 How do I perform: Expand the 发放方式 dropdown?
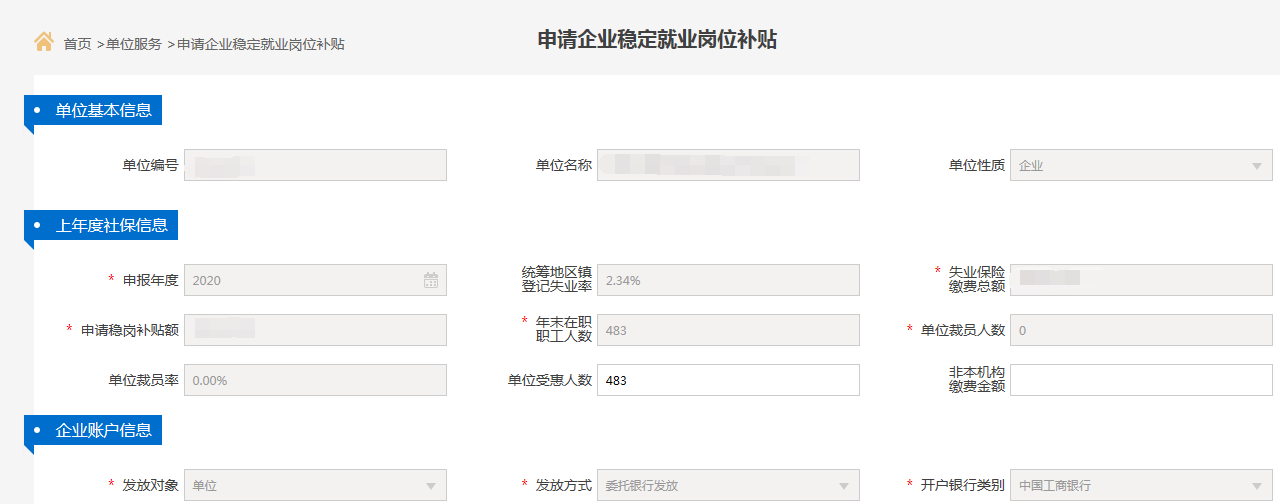tap(728, 485)
